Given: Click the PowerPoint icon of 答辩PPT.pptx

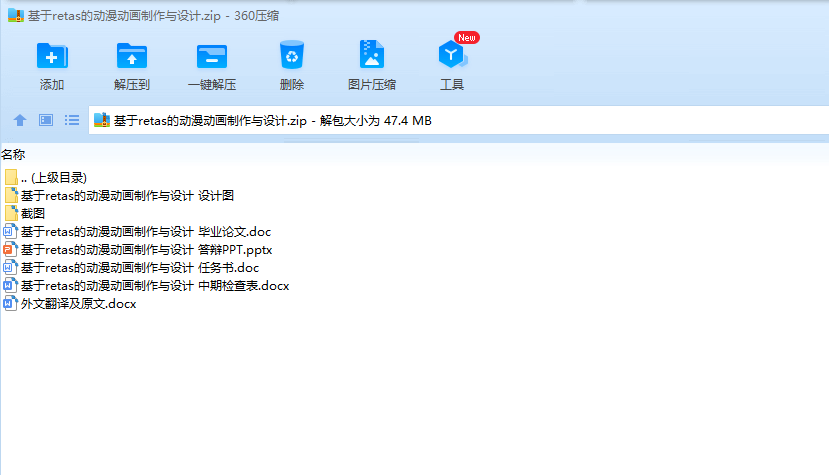Looking at the screenshot, I should (x=11, y=249).
